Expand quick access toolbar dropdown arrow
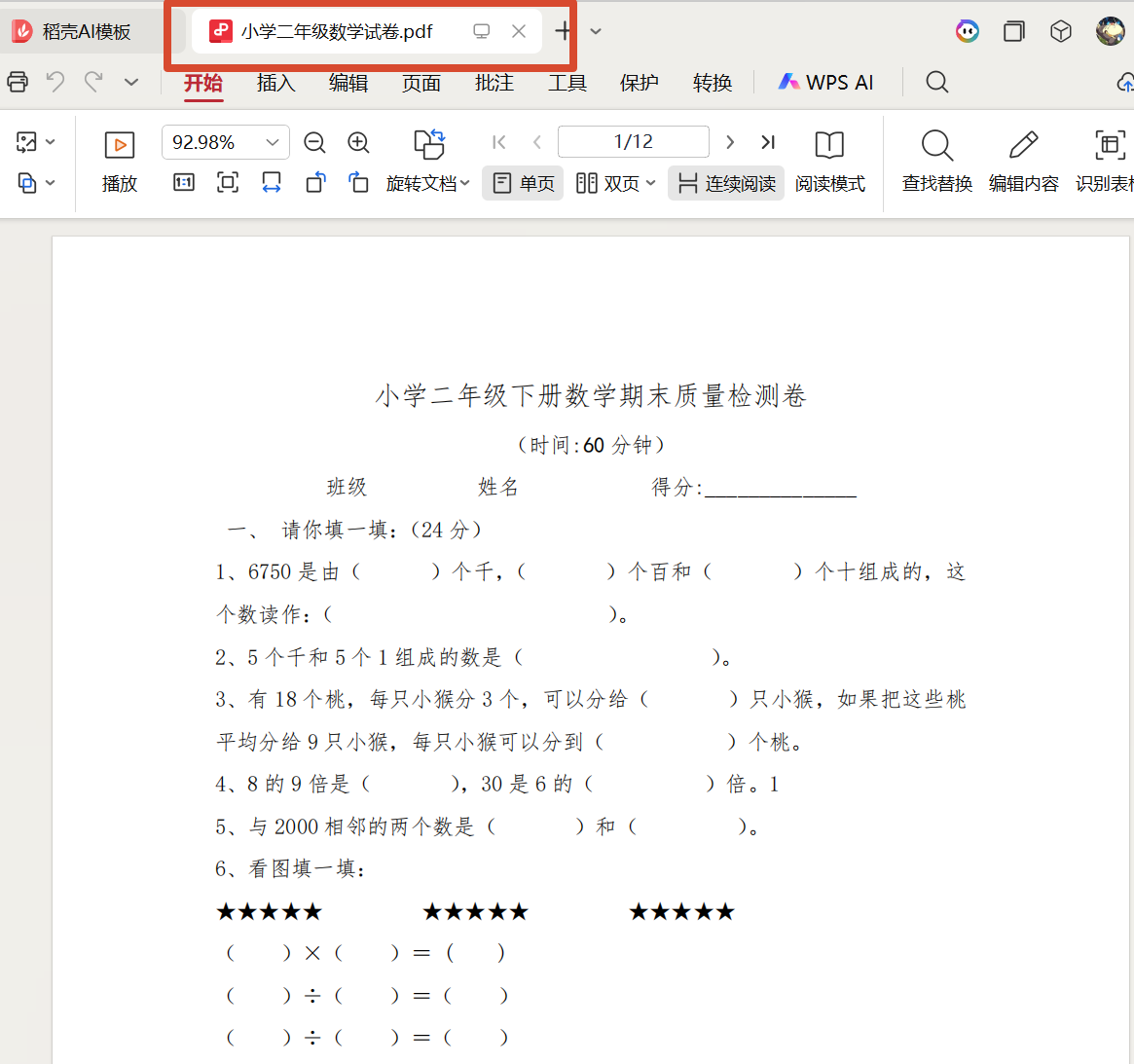This screenshot has width=1134, height=1064. click(130, 83)
